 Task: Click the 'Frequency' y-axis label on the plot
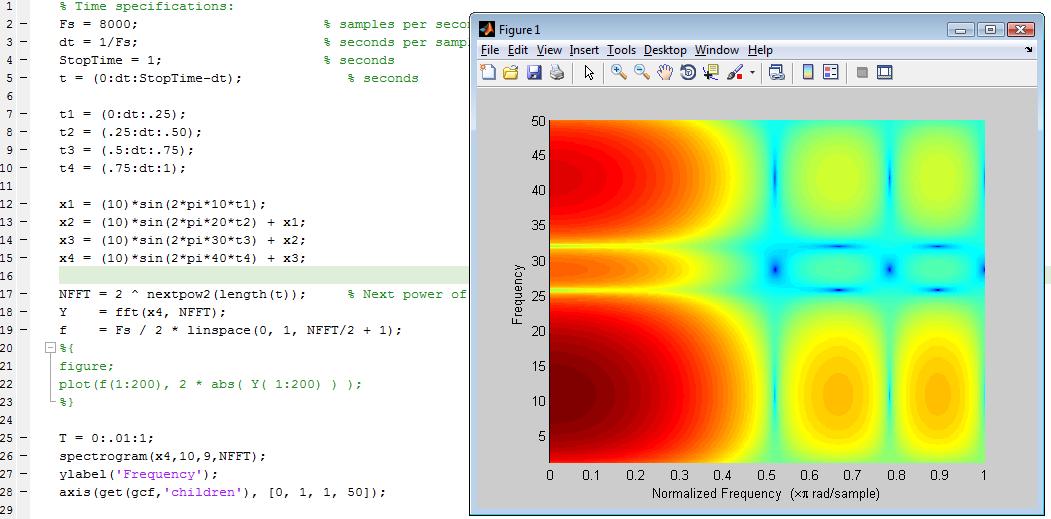tap(517, 294)
